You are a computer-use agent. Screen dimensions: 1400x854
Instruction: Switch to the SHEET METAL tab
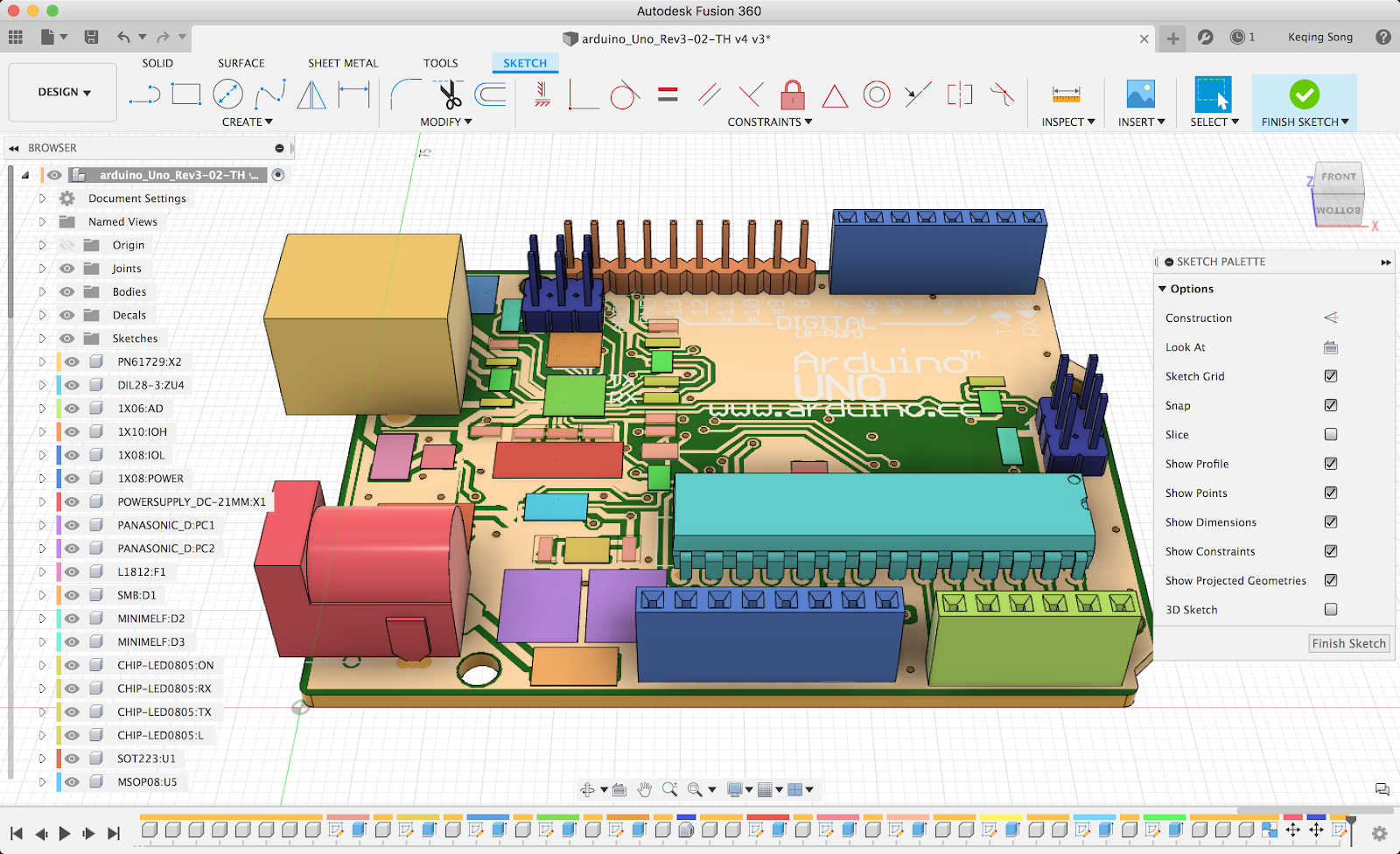tap(343, 63)
